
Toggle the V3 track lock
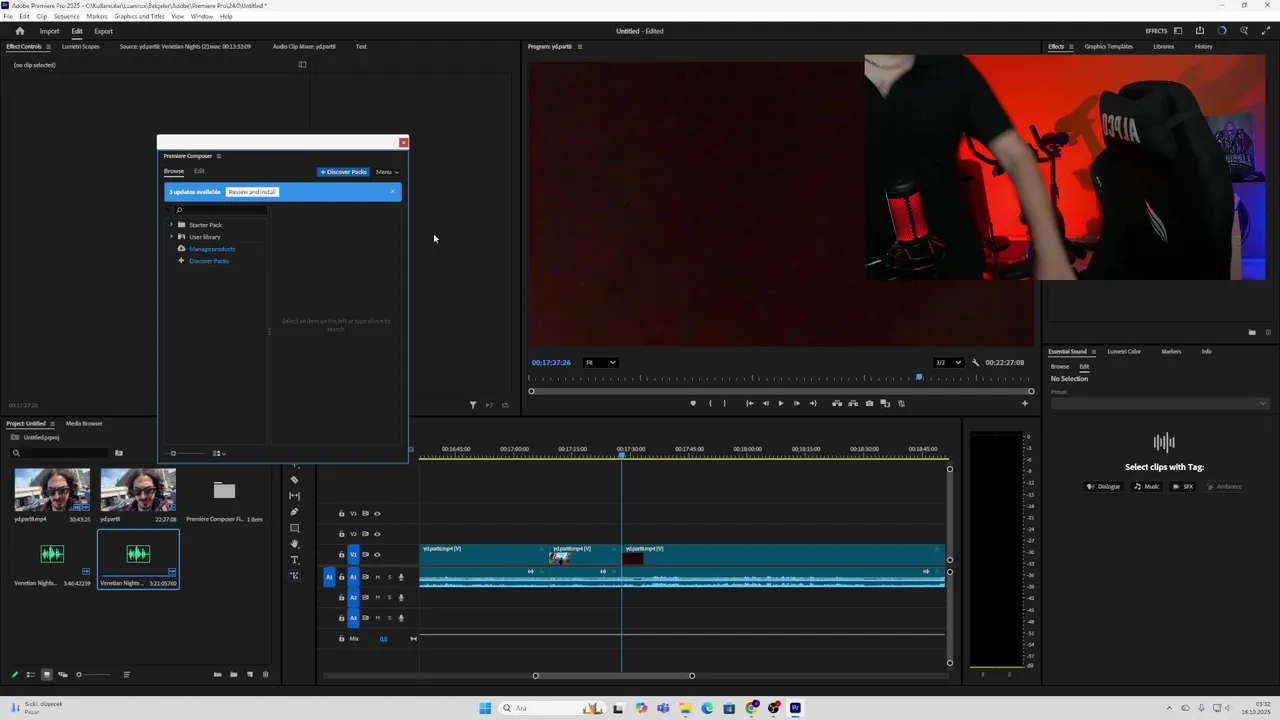click(x=341, y=513)
